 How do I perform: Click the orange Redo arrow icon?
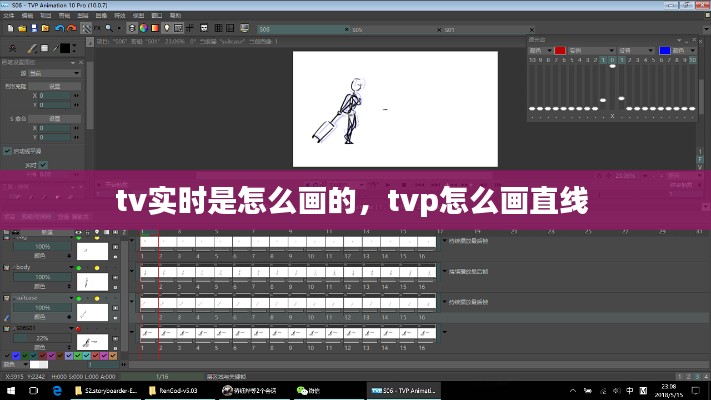(x=69, y=28)
